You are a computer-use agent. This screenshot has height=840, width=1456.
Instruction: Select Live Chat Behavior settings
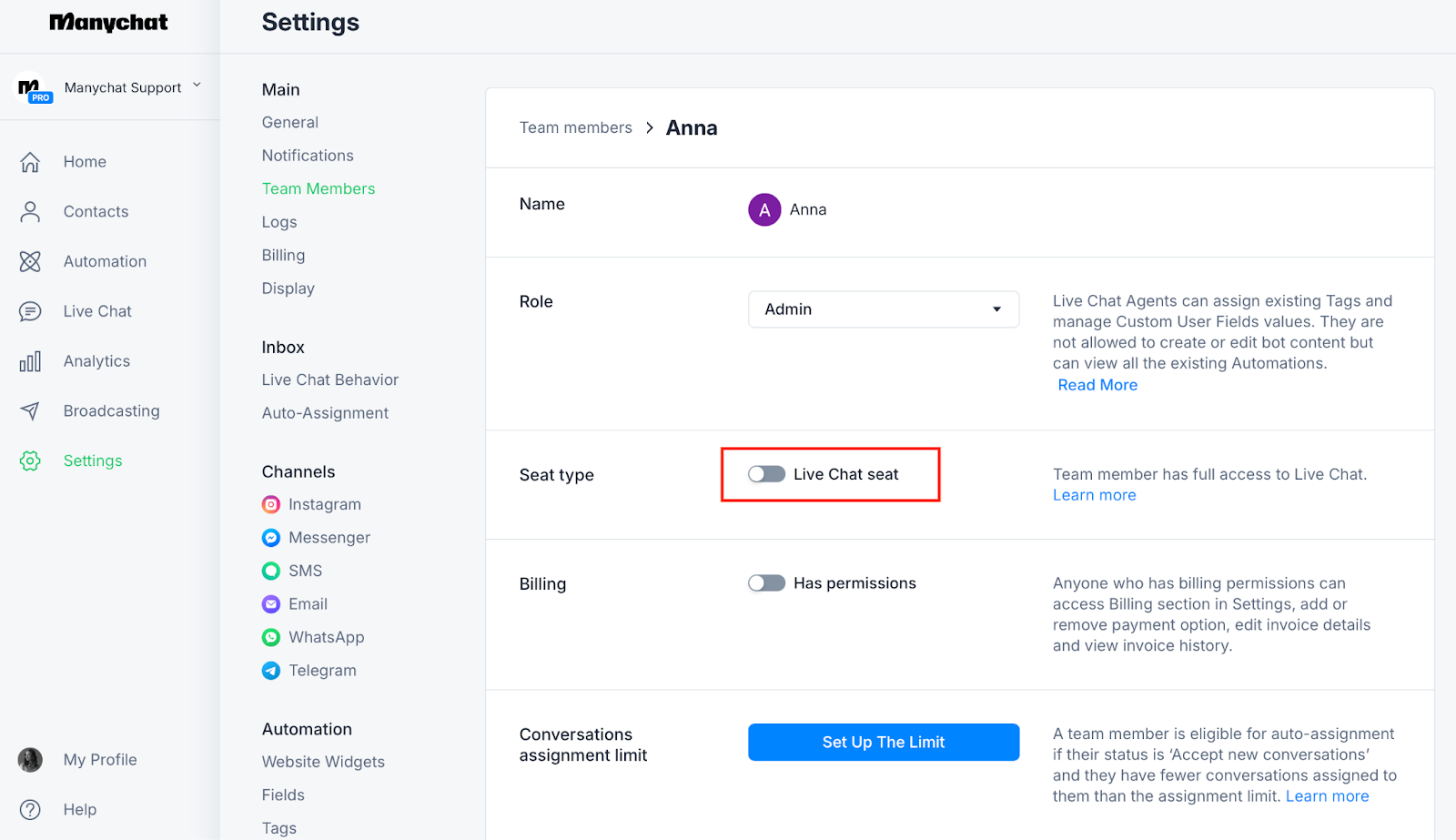pos(330,380)
